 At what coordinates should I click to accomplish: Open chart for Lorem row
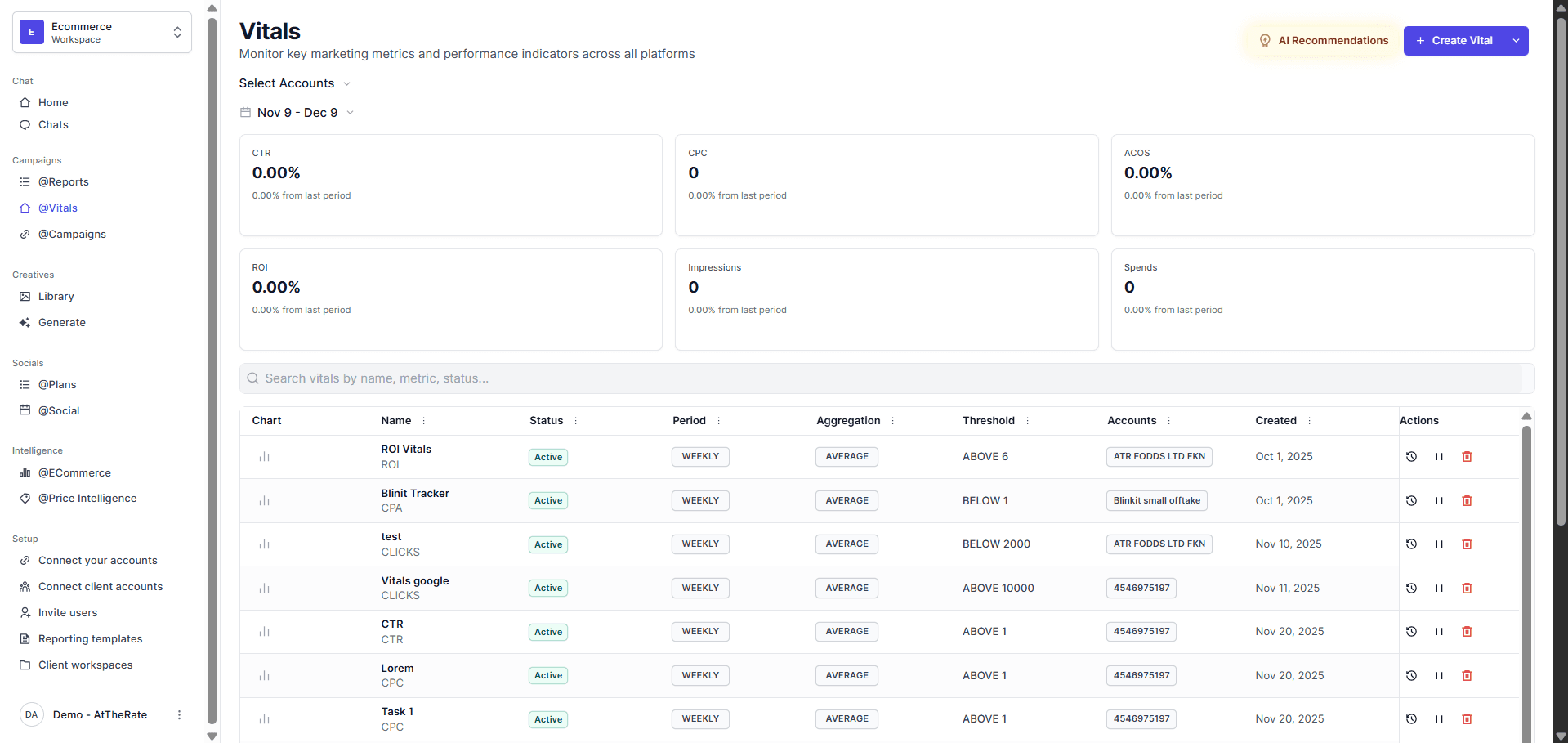coord(264,676)
